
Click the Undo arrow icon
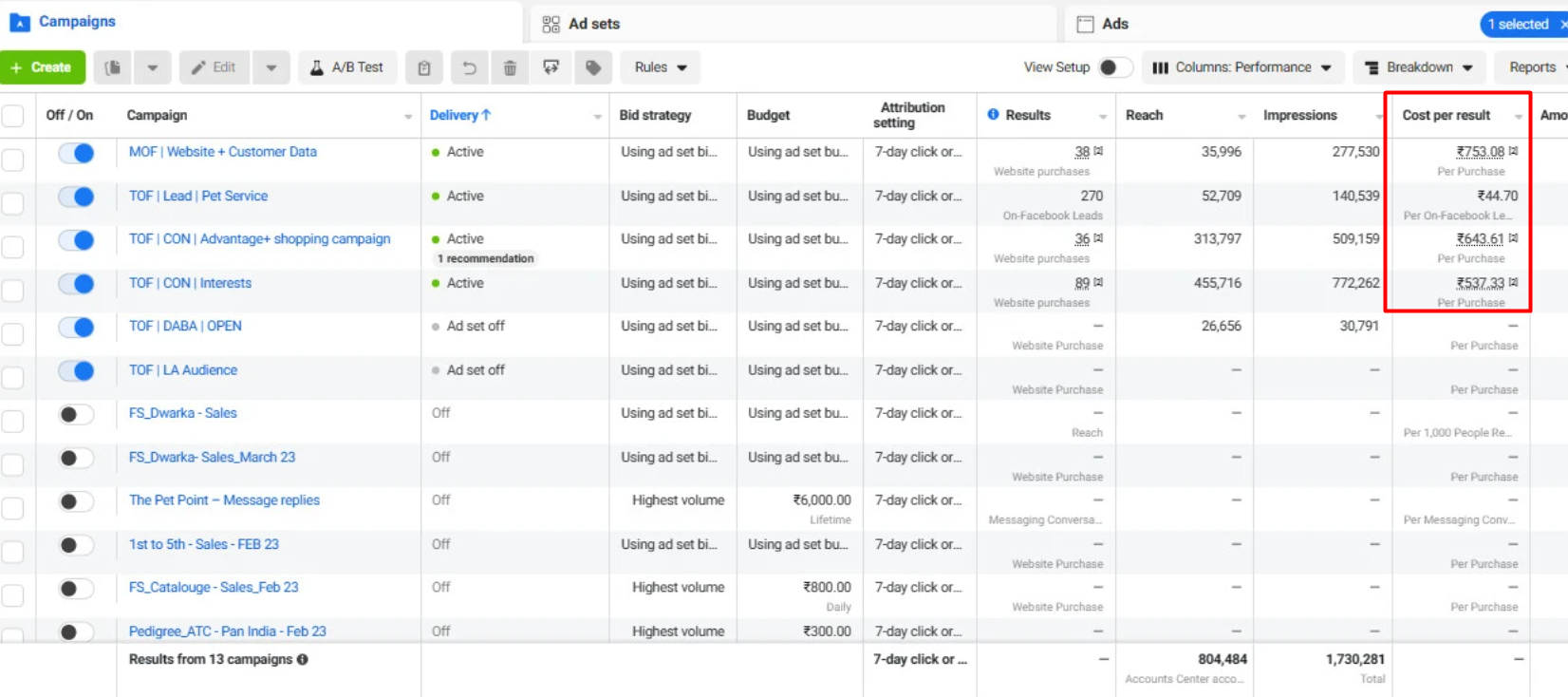pos(469,67)
